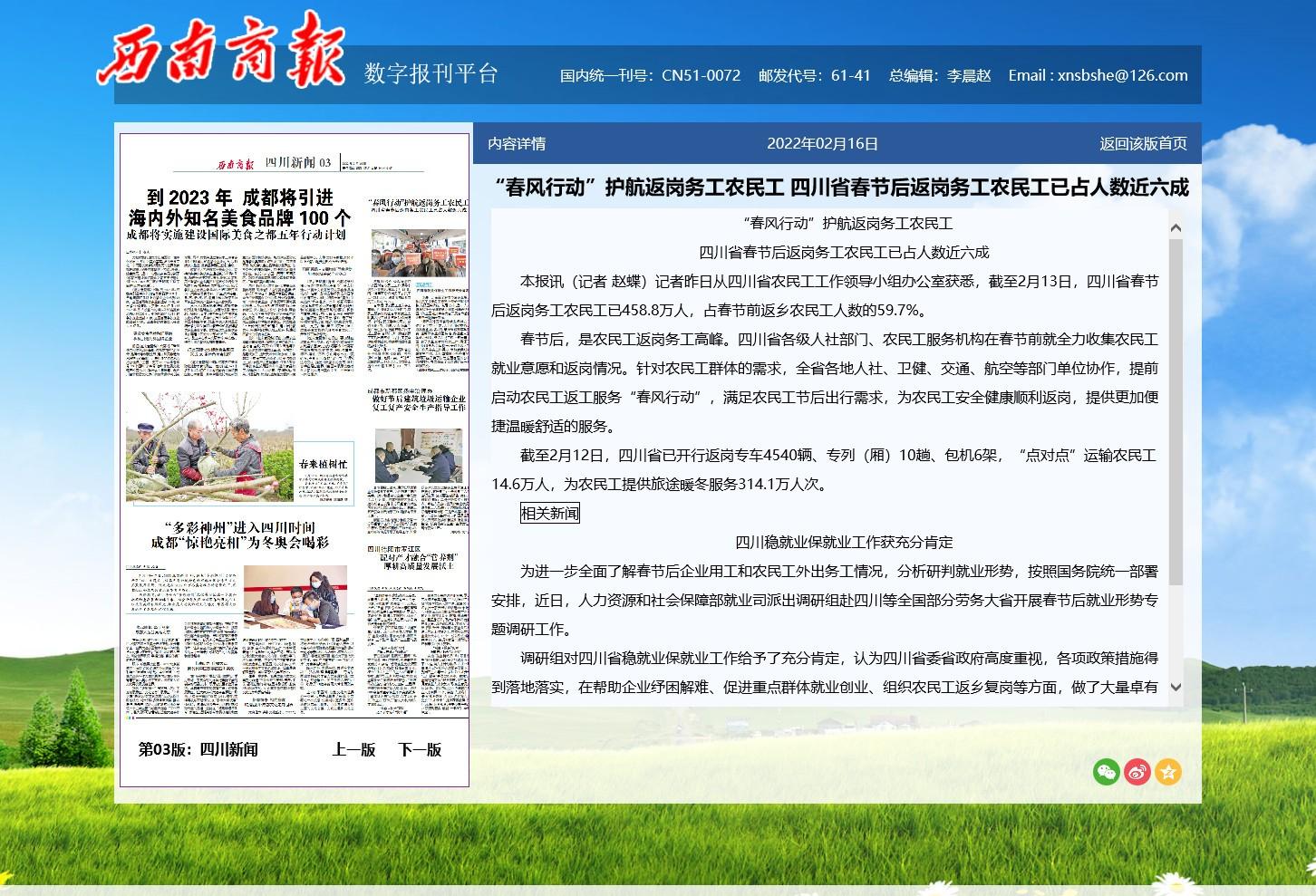Click the 四川新闻 03 masthead on thumbnail
The image size is (1316, 896).
coord(298,162)
